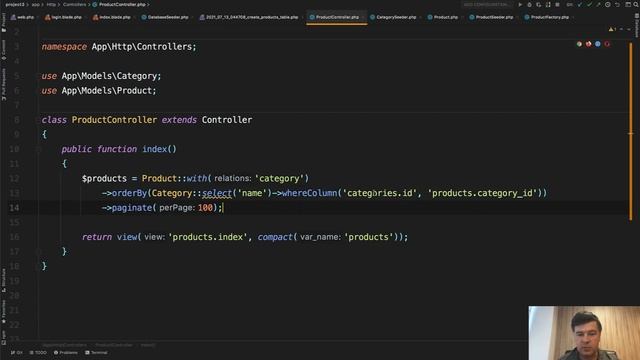Click the Stop square icon in toolbar
The width and height of the screenshot is (640, 360).
point(557,4)
